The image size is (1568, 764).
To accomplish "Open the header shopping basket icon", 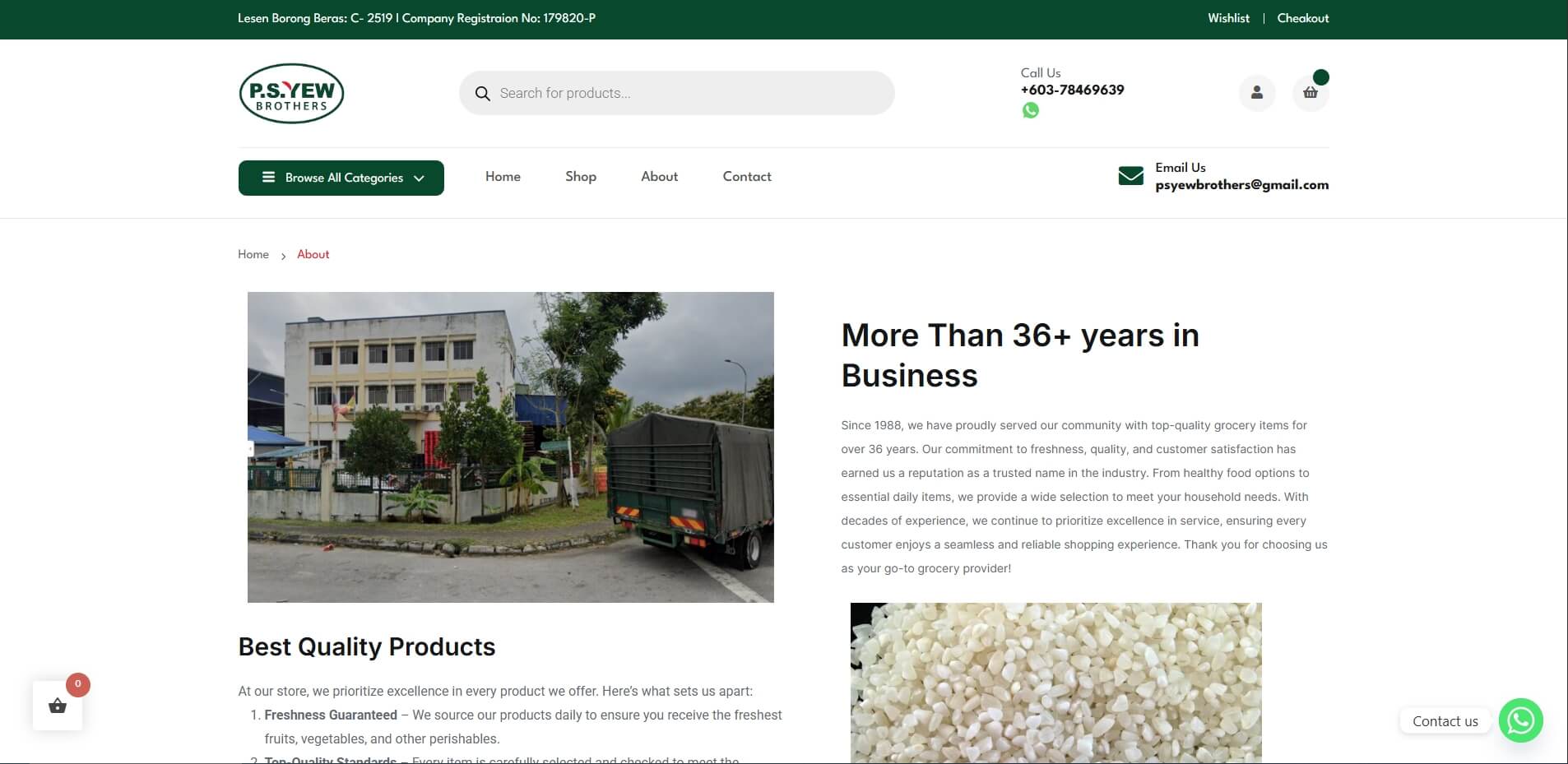I will (1311, 93).
